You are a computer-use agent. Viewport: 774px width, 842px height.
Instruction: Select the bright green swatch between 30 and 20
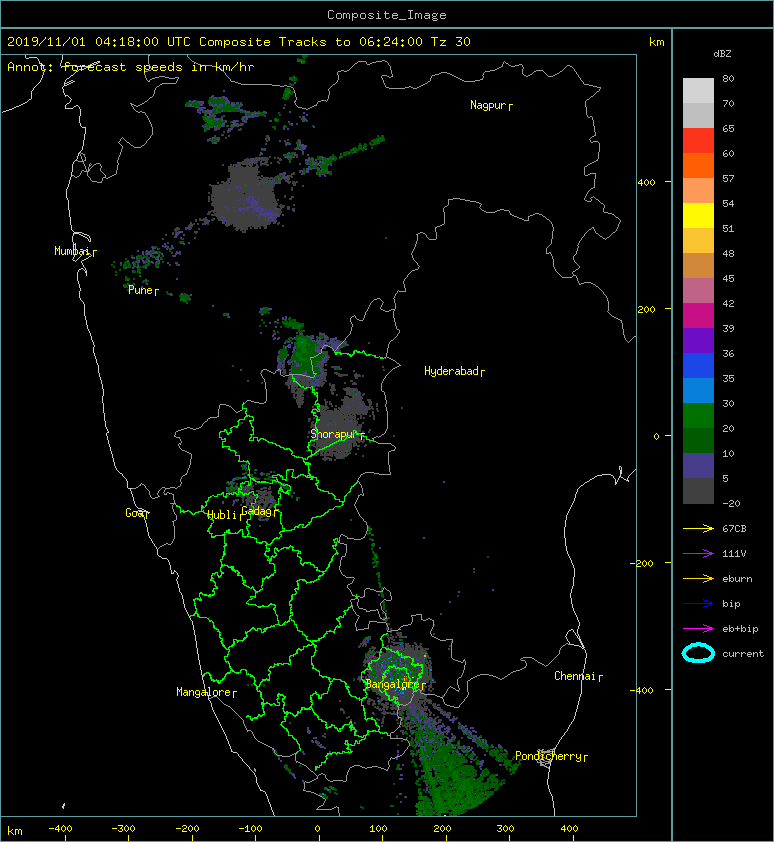tap(698, 416)
